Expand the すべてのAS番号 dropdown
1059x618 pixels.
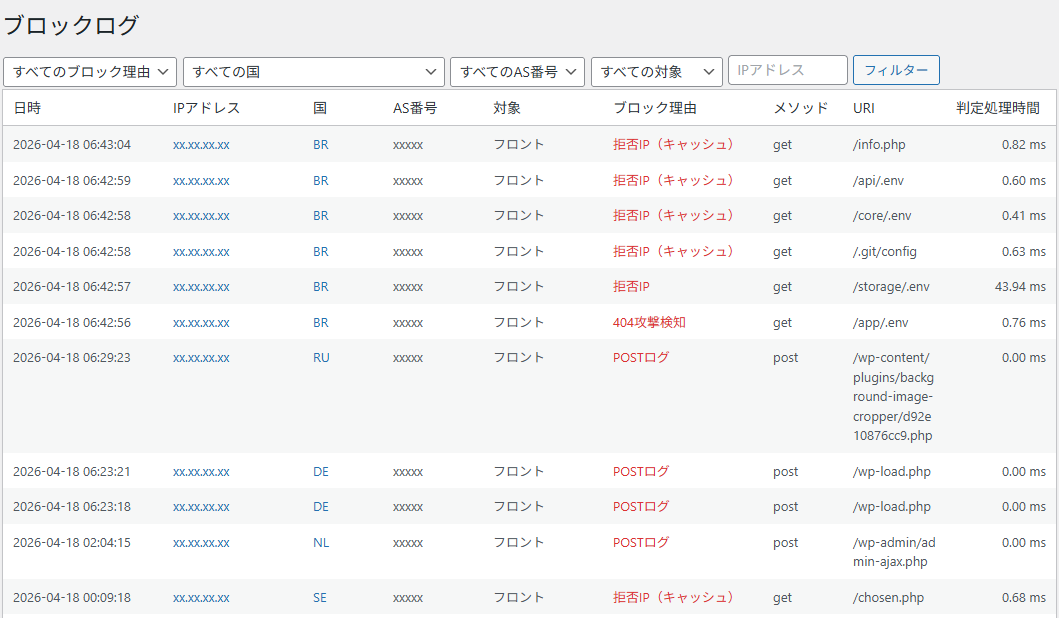point(517,72)
